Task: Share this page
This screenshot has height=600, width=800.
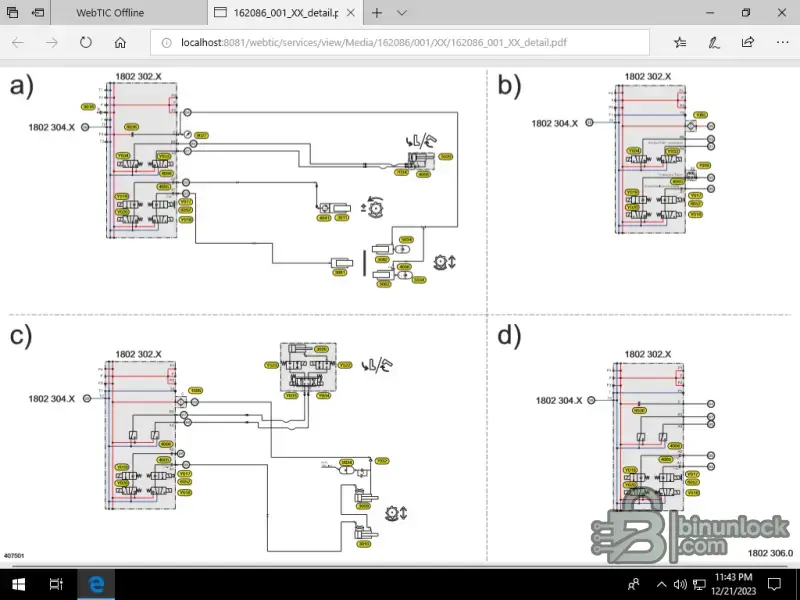Action: click(x=748, y=42)
